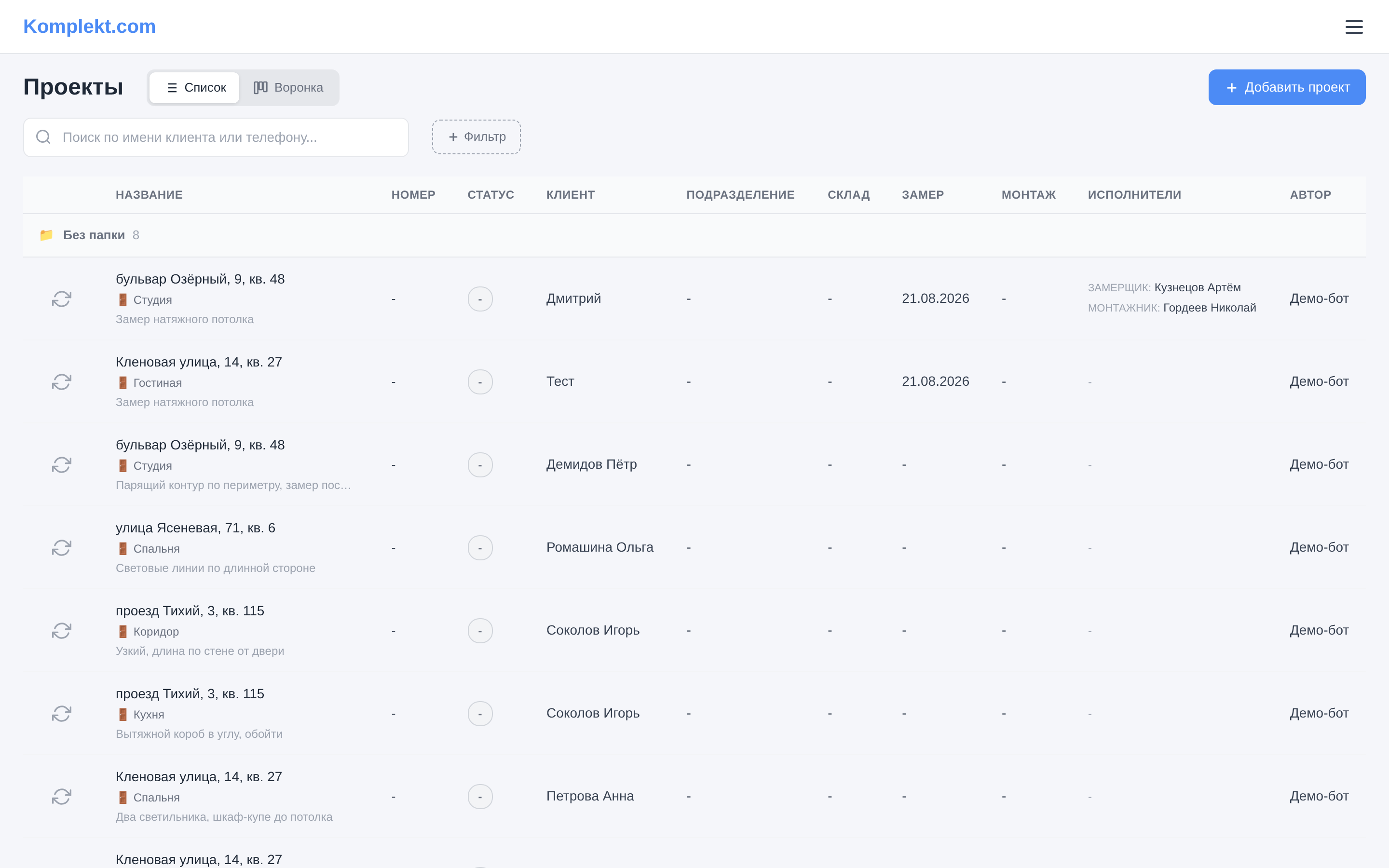Click the Добавить проект button
The width and height of the screenshot is (1389, 868).
click(1287, 87)
